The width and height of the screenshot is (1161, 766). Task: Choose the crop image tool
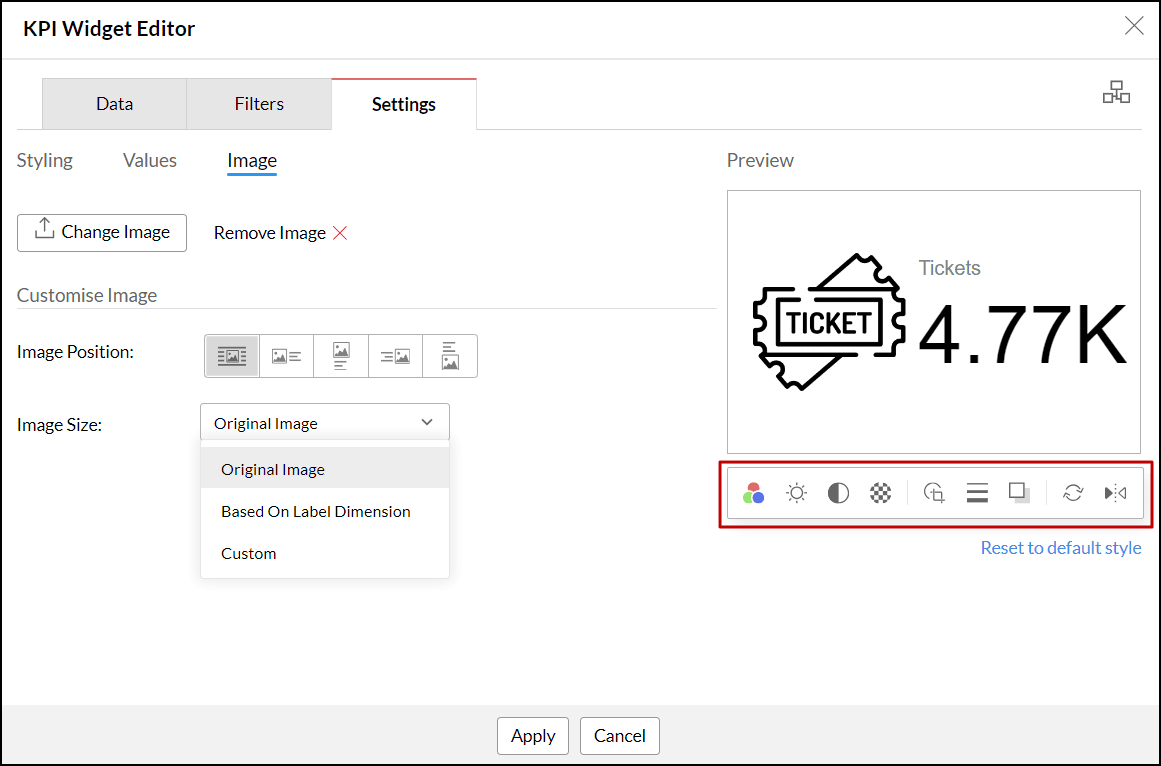pyautogui.click(x=934, y=493)
